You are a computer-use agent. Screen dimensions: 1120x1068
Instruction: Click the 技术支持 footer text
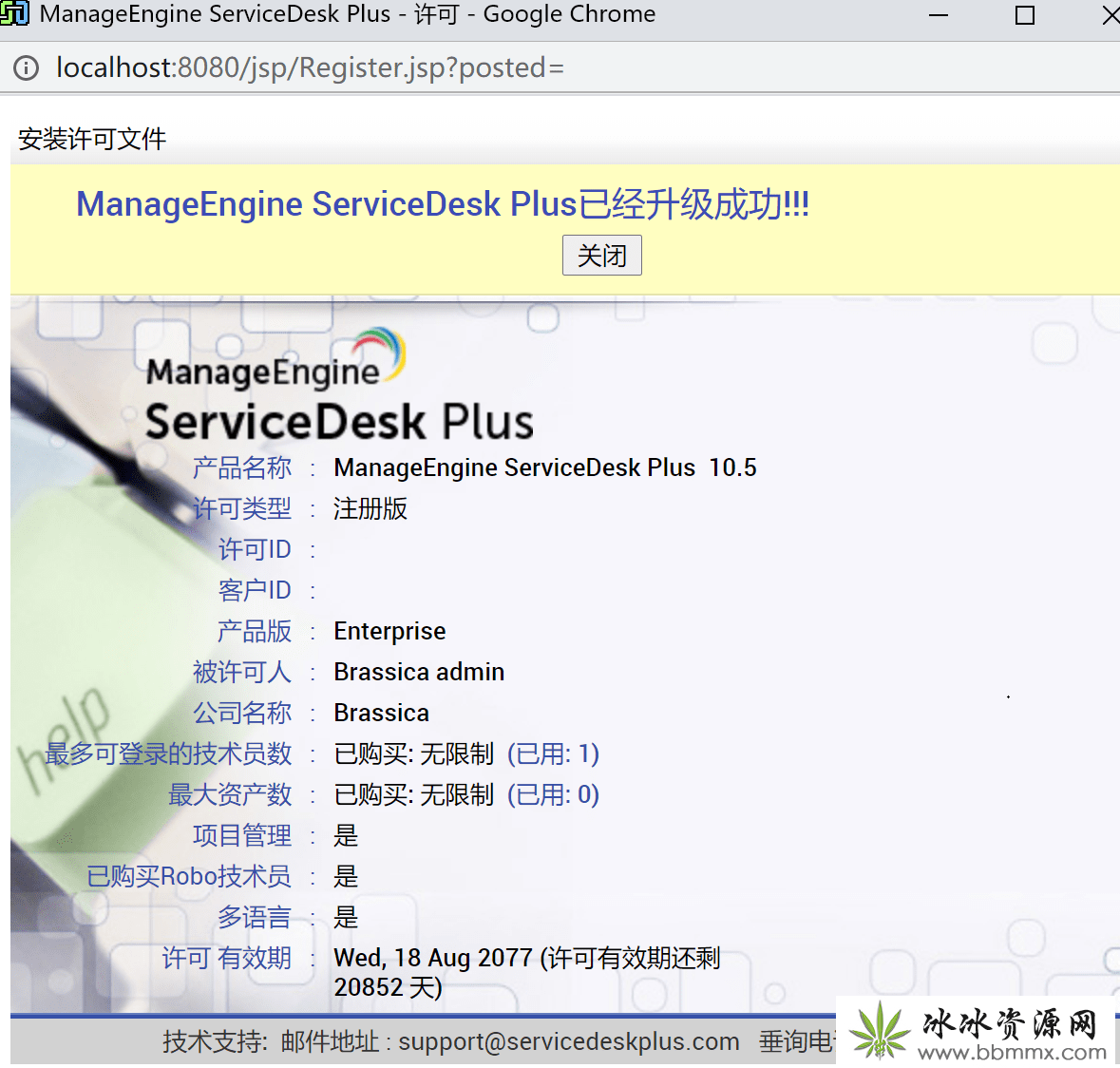(216, 1041)
